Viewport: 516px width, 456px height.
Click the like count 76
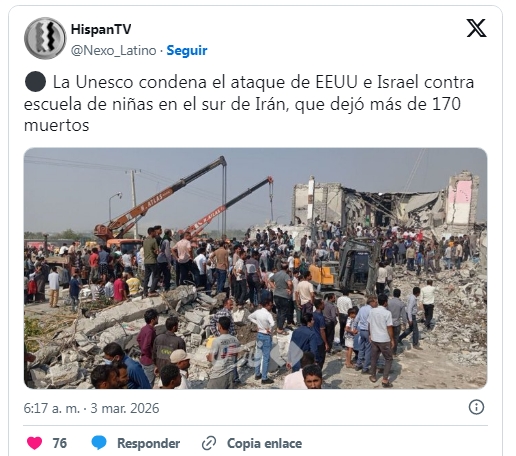tap(60, 443)
